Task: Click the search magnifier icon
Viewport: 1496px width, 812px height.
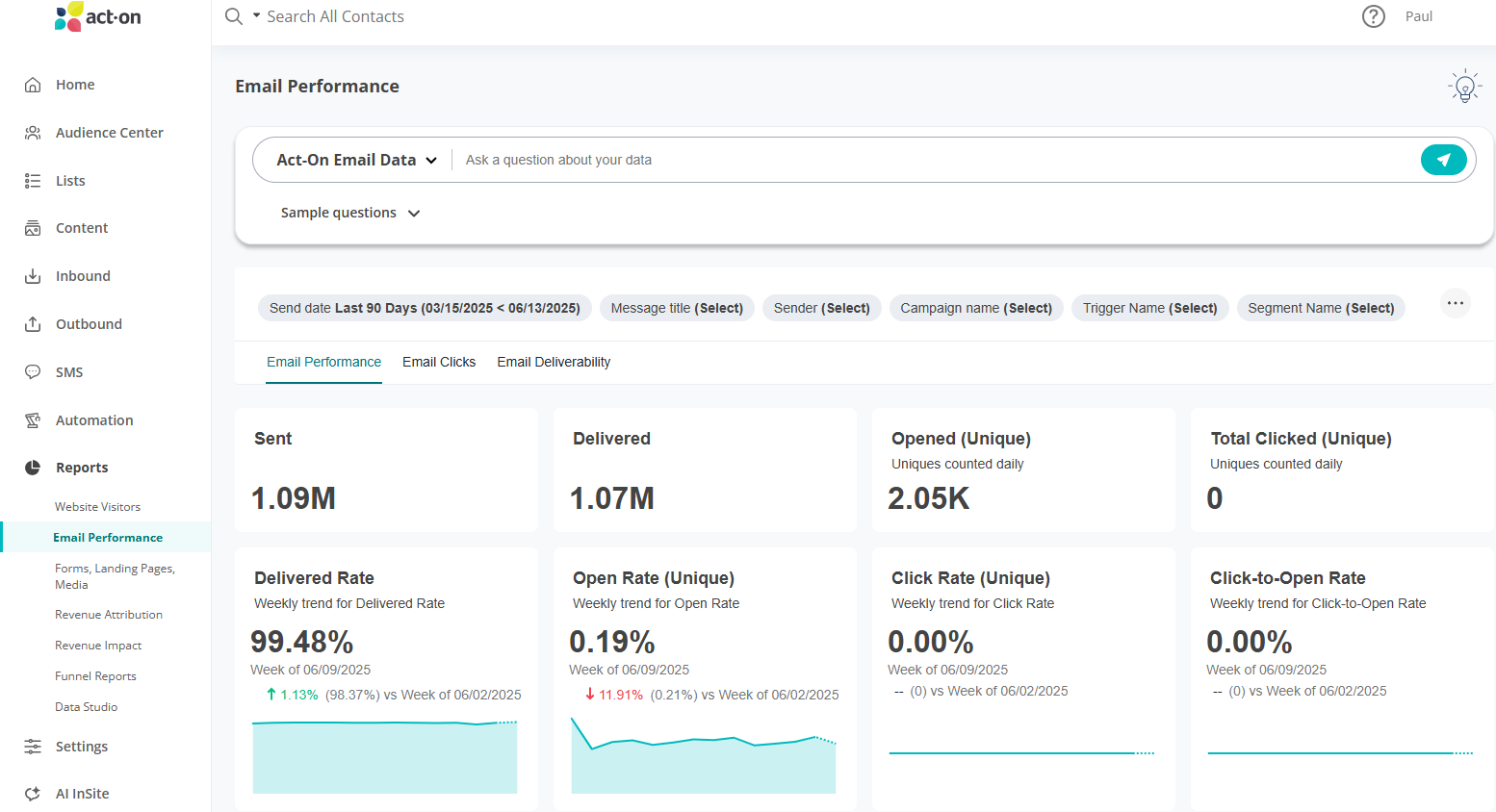Action: (234, 16)
